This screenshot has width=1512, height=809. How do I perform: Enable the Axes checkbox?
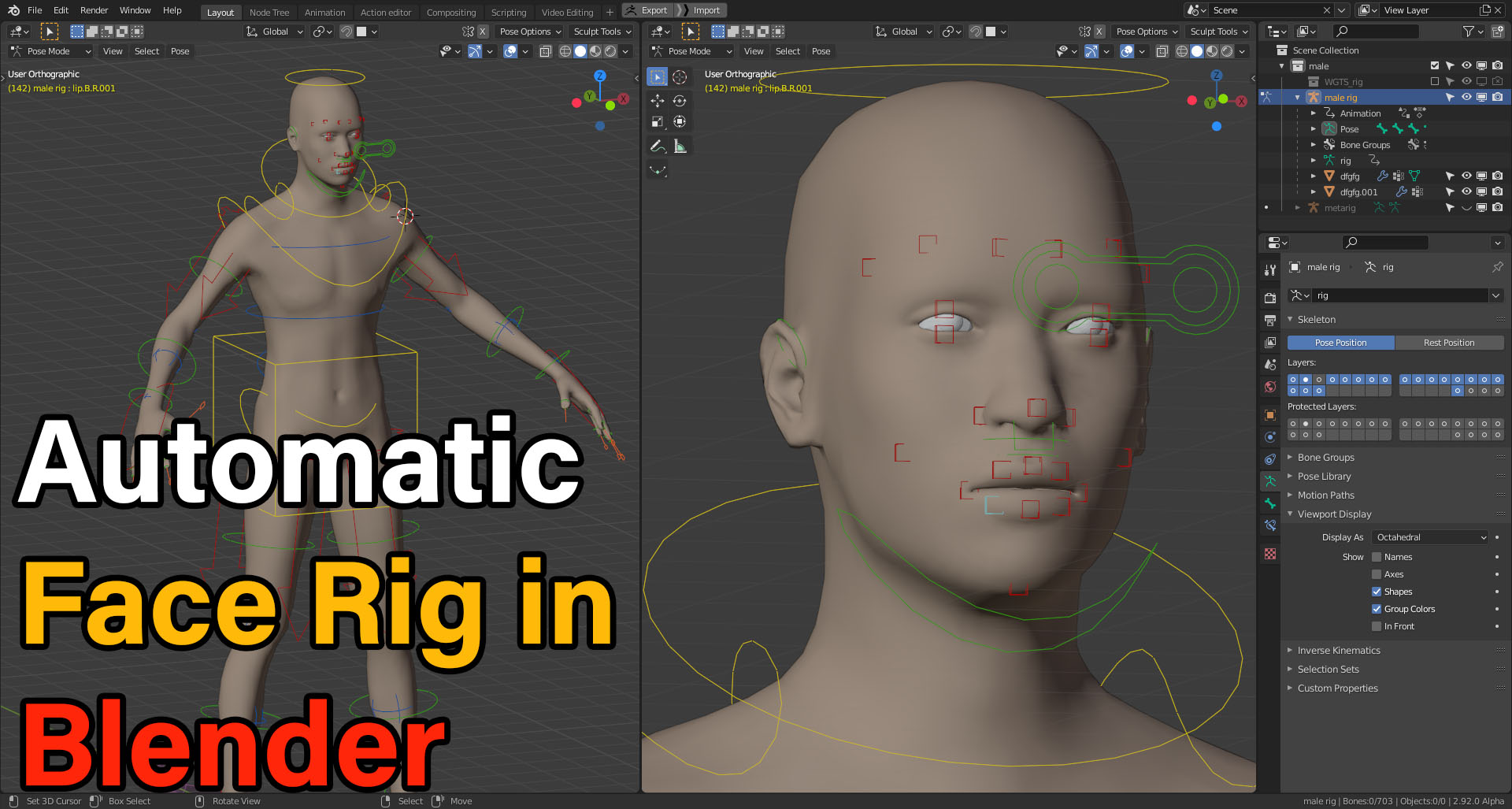point(1377,574)
